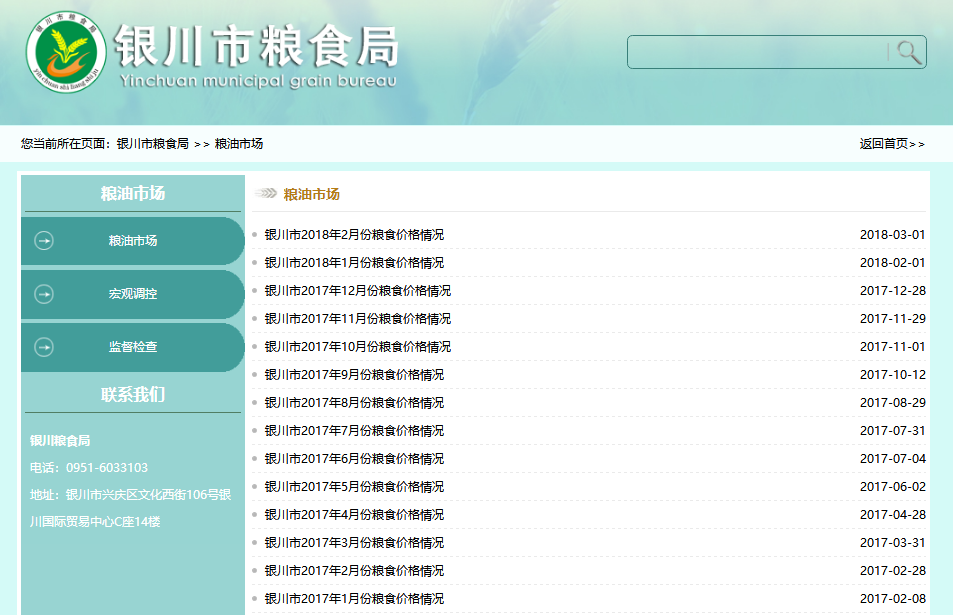Click inside the search text field
The image size is (953, 615).
(x=757, y=52)
